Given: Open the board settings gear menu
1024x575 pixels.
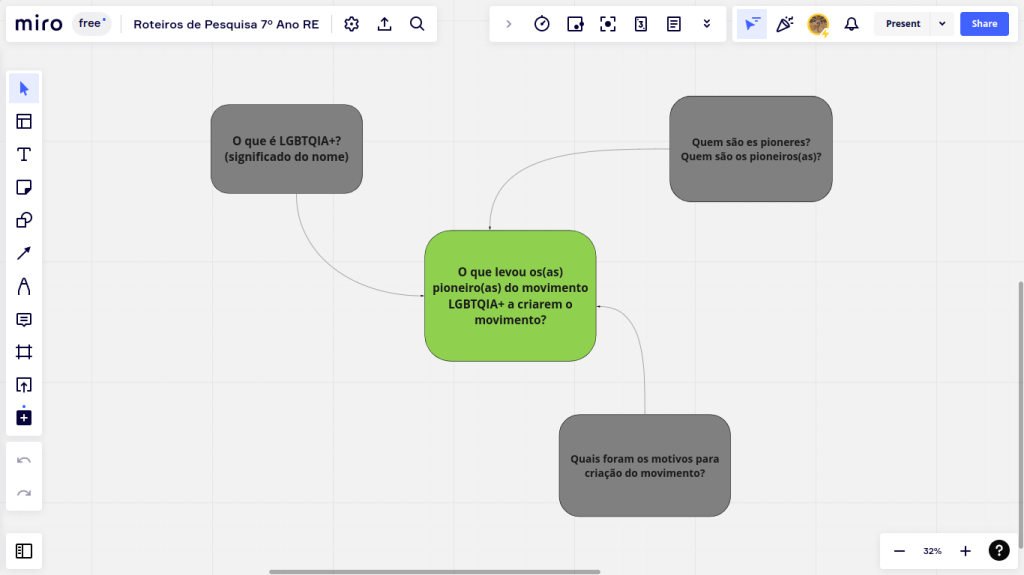Looking at the screenshot, I should tap(351, 24).
